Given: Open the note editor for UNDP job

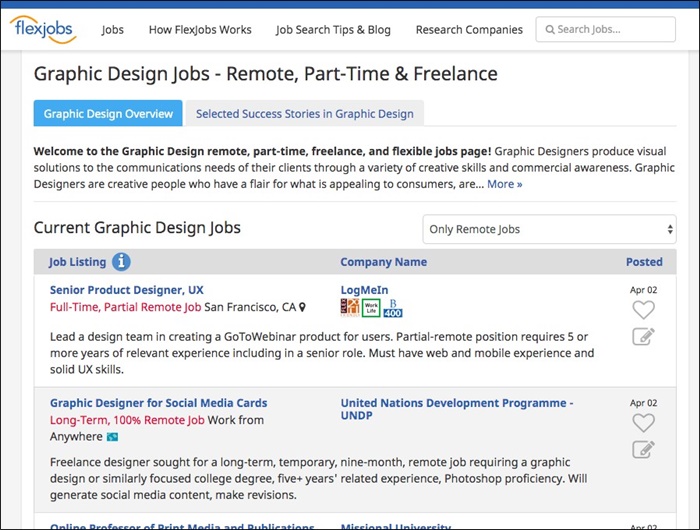Looking at the screenshot, I should click(643, 449).
